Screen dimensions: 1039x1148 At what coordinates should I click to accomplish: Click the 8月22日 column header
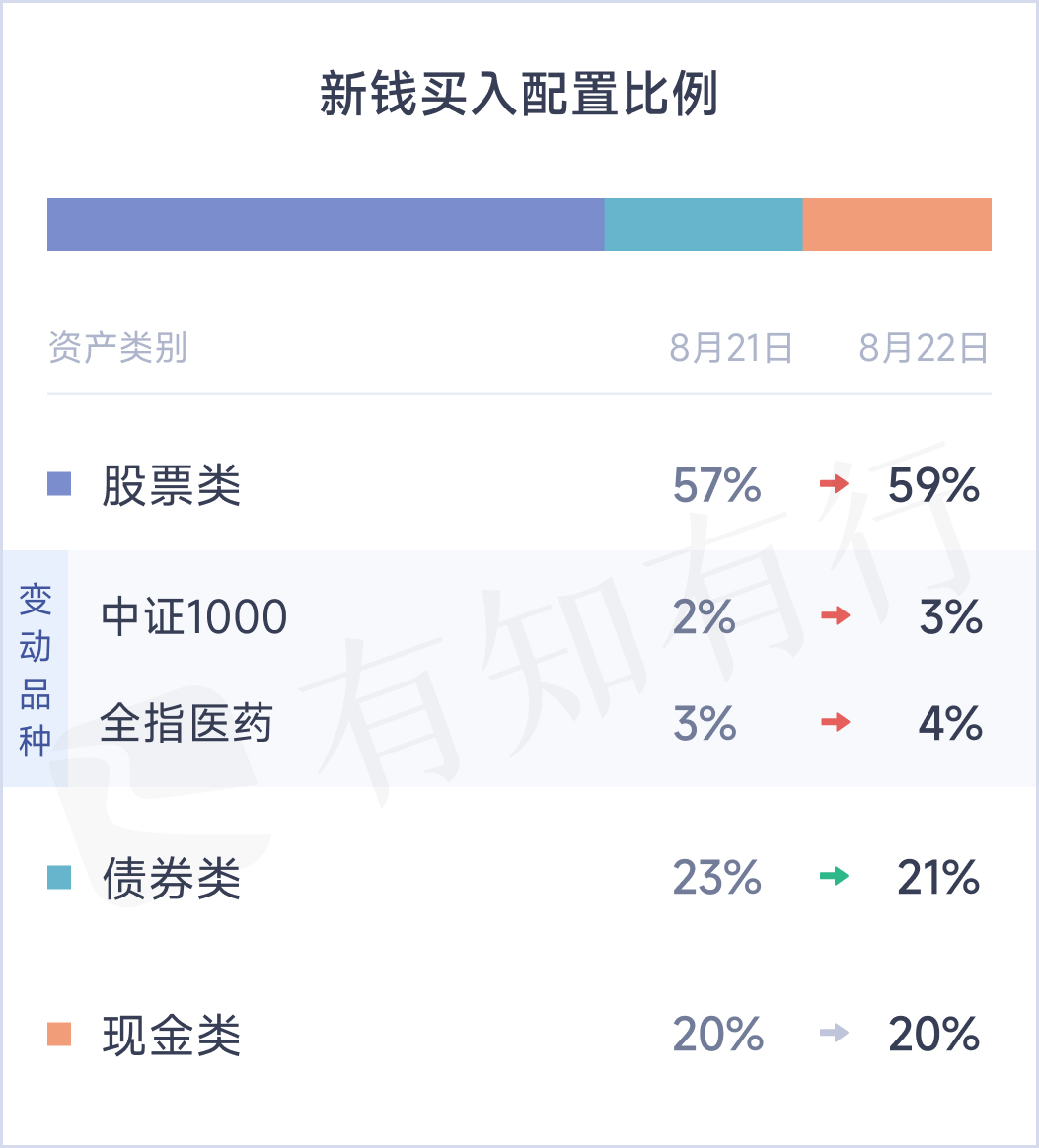(924, 348)
